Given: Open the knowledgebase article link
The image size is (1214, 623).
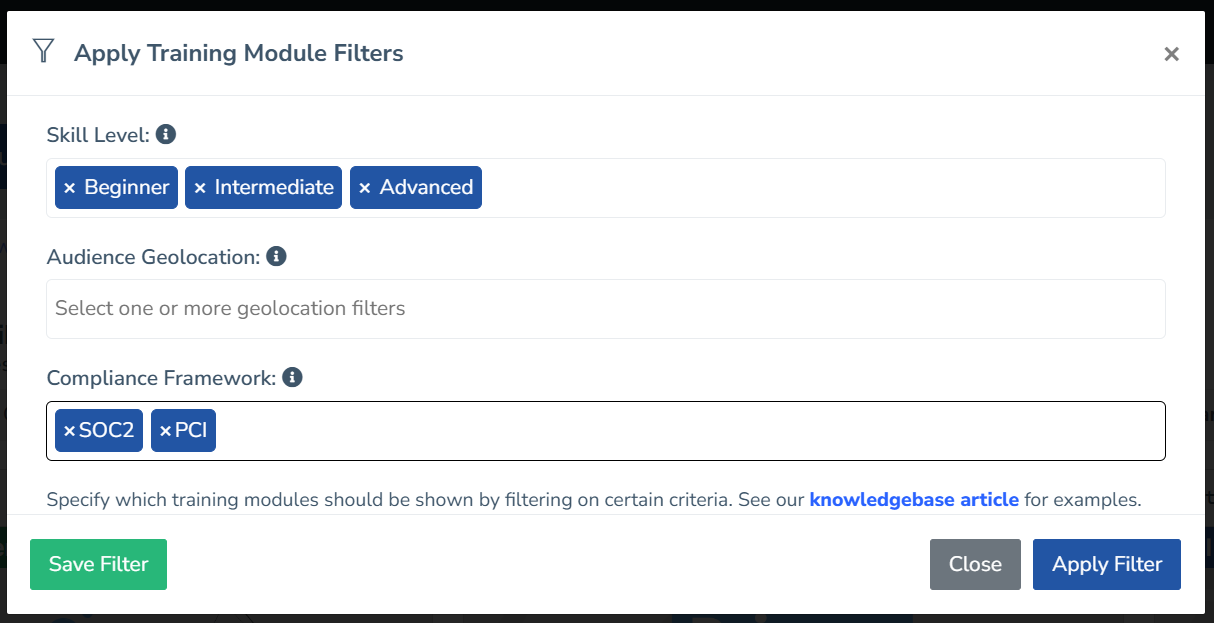Looking at the screenshot, I should coord(913,499).
